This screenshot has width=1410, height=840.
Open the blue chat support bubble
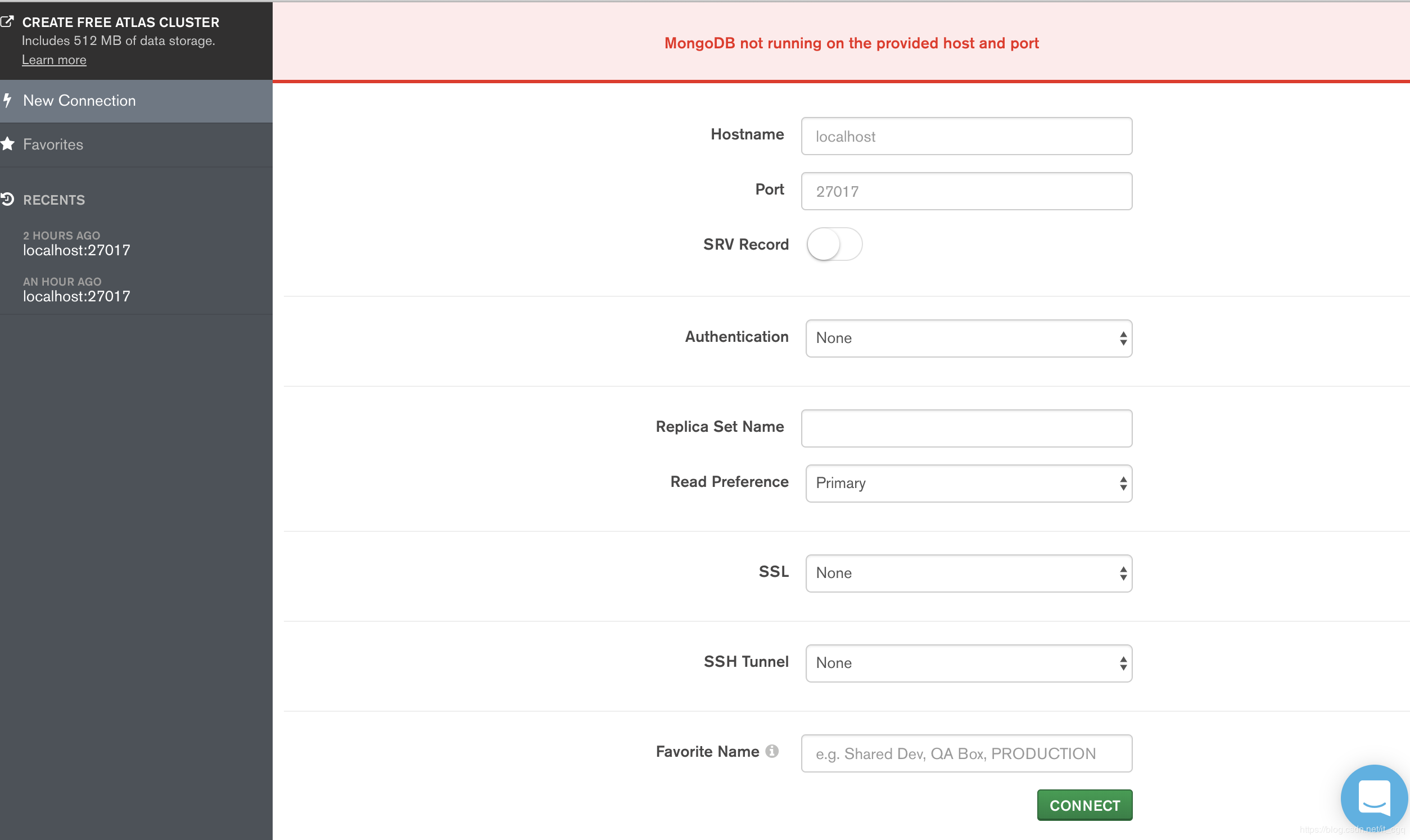click(x=1374, y=798)
